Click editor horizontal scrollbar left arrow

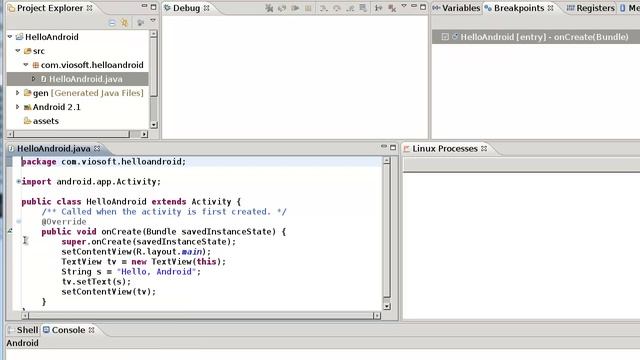pyautogui.click(x=25, y=316)
